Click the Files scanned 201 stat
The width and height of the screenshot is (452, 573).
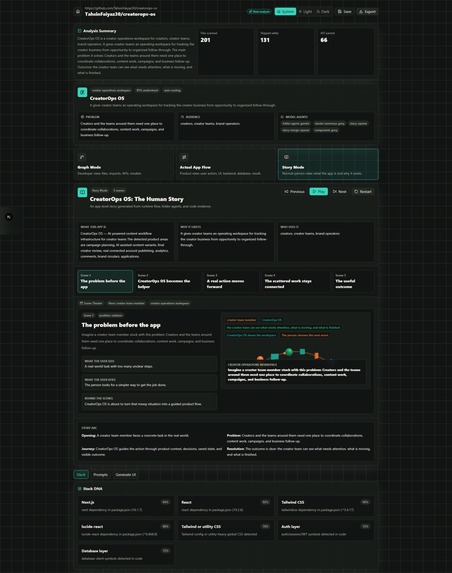pos(226,52)
